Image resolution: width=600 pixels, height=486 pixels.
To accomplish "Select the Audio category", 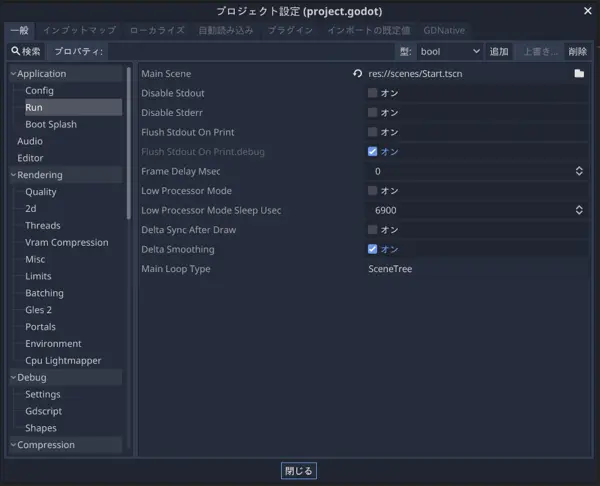I will click(x=30, y=141).
